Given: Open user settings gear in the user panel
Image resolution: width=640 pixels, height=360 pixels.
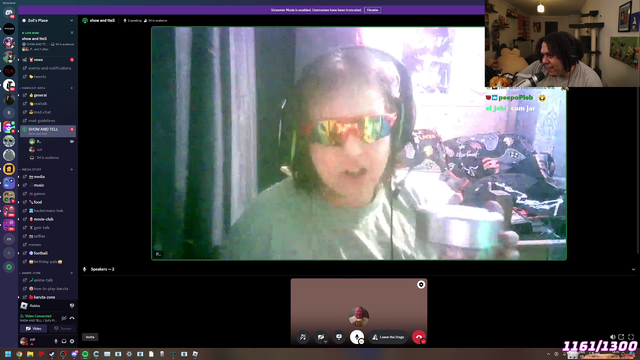Looking at the screenshot, I should click(72, 341).
